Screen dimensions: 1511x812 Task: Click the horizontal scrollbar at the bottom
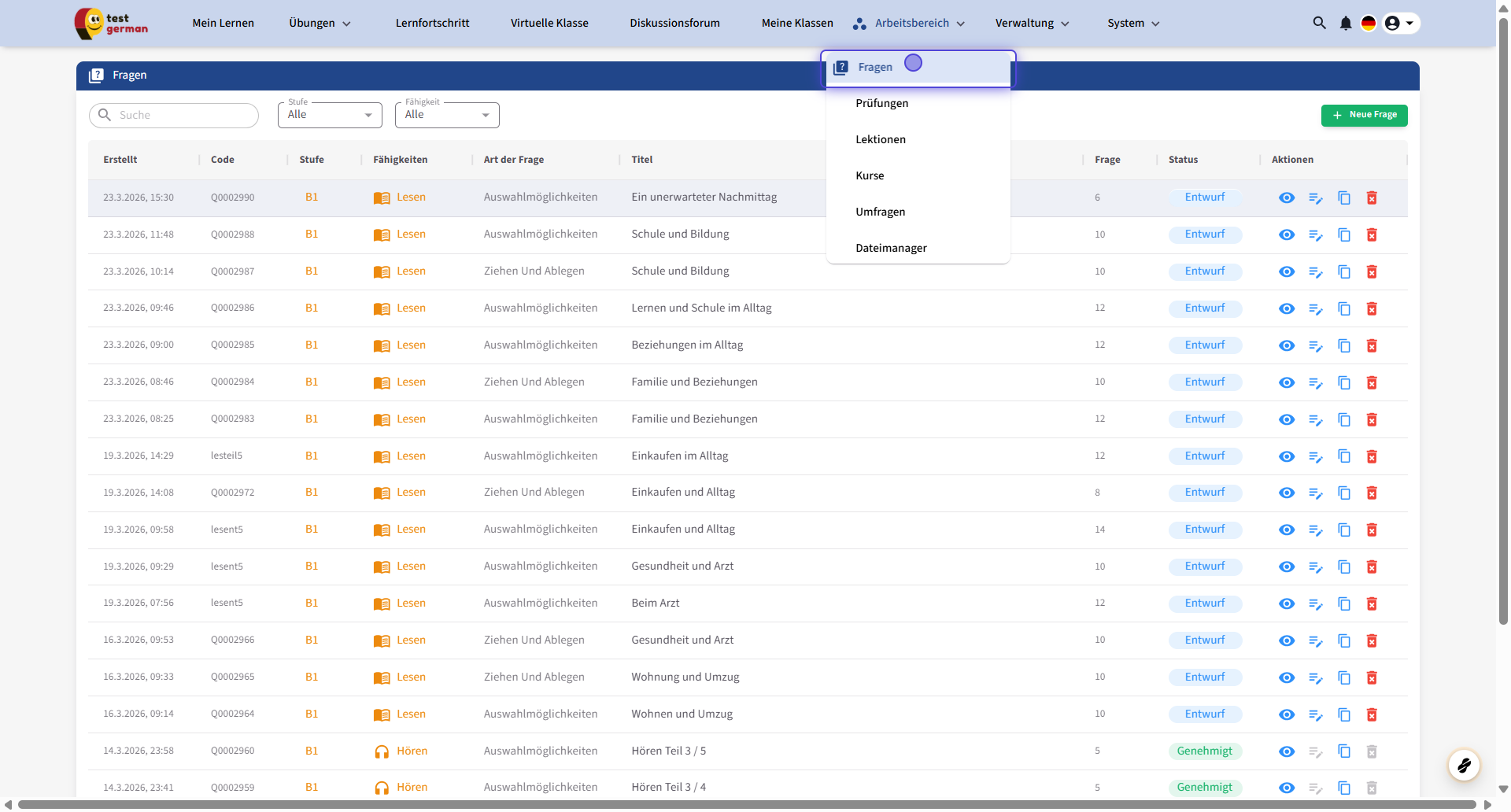[x=746, y=804]
